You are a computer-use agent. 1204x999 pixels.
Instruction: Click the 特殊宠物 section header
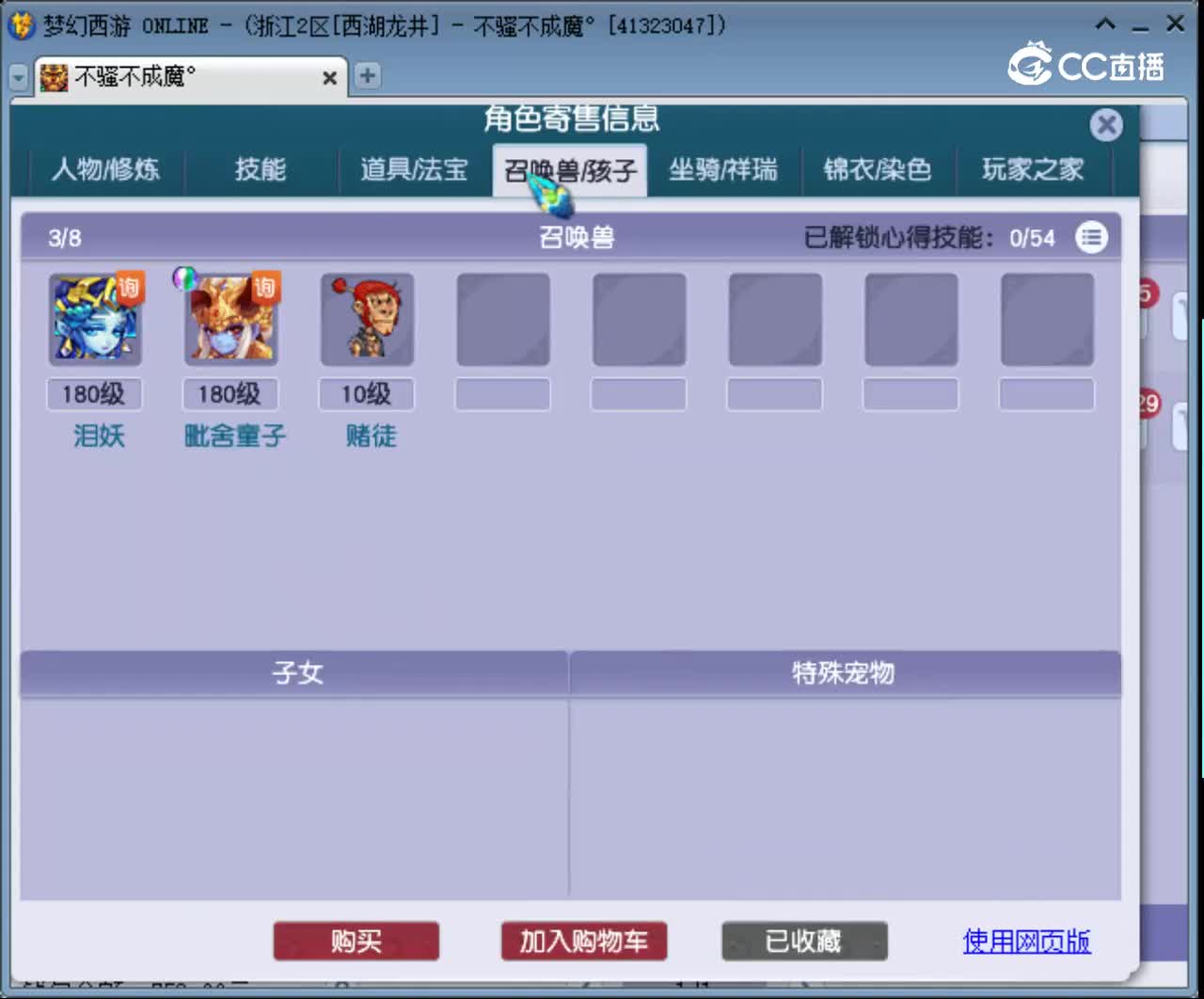(845, 674)
